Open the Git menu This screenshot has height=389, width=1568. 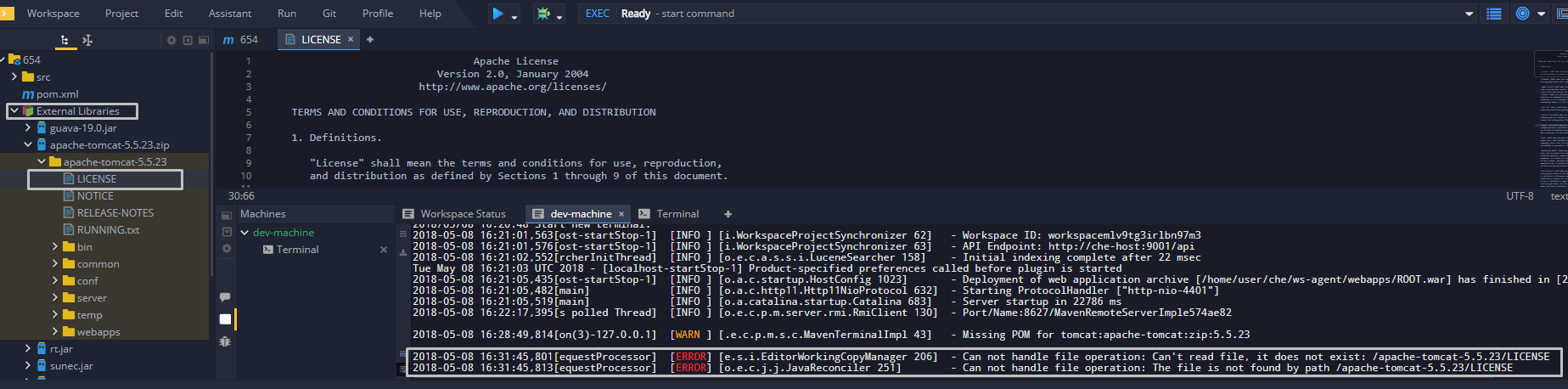(329, 14)
